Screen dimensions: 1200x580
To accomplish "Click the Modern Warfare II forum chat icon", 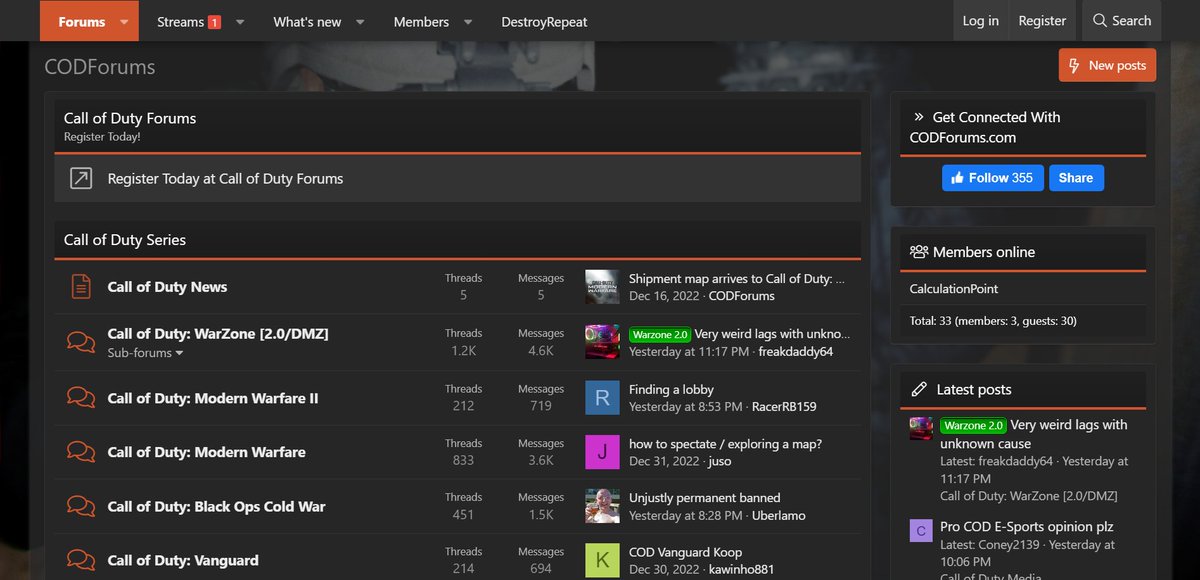I will tap(81, 398).
